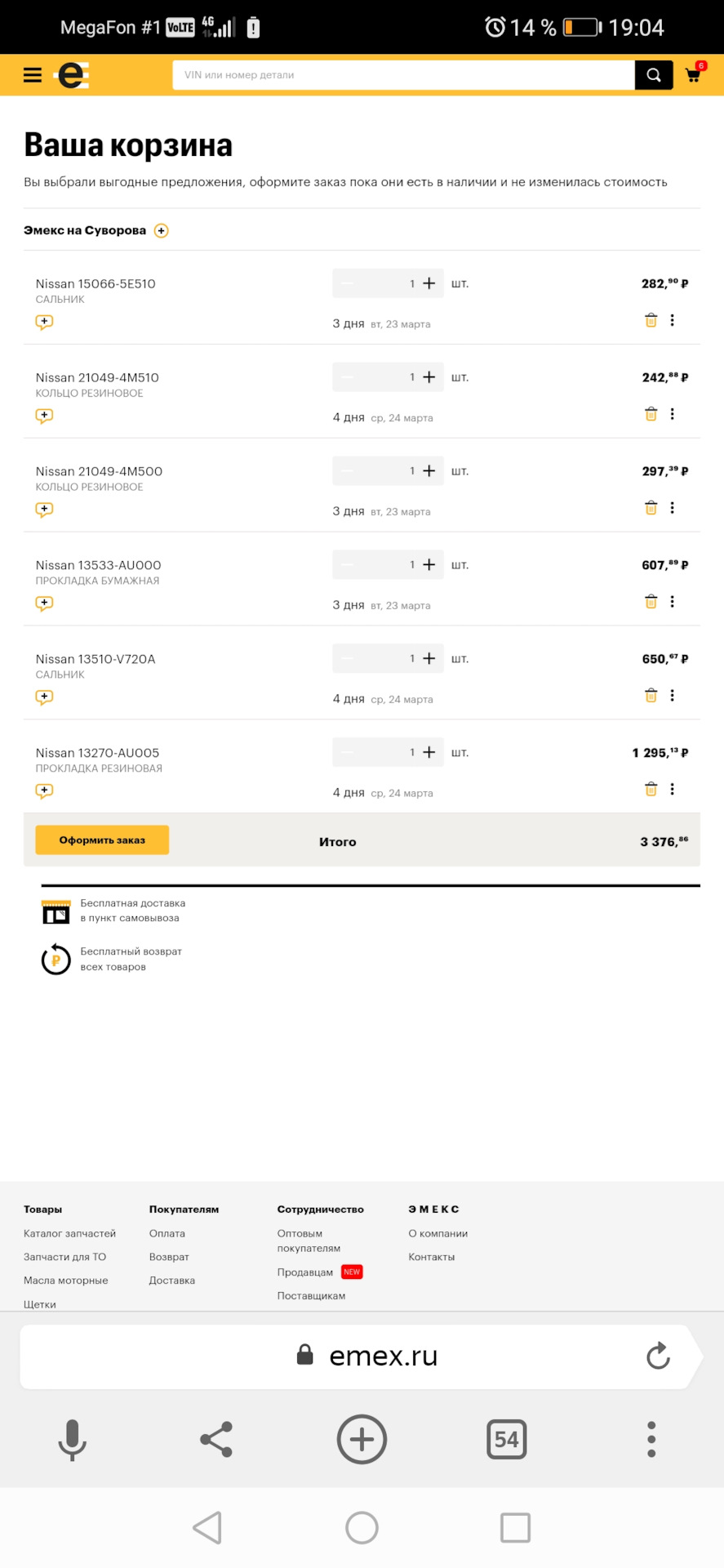The height and width of the screenshot is (1568, 724).
Task: Open more options for Nissan 21049-4M510
Action: 673,414
